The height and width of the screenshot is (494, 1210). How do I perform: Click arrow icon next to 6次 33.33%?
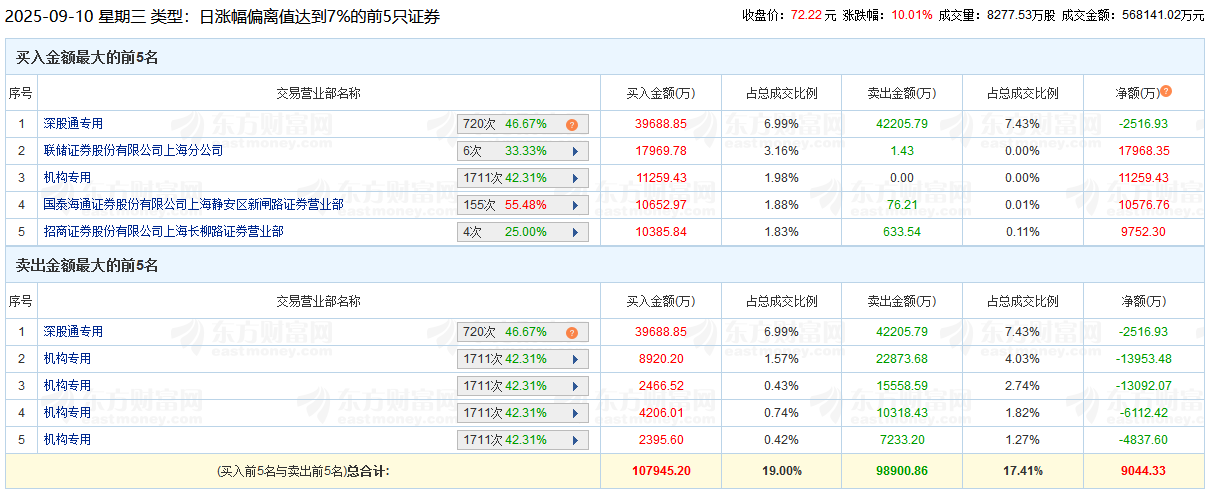tap(575, 152)
